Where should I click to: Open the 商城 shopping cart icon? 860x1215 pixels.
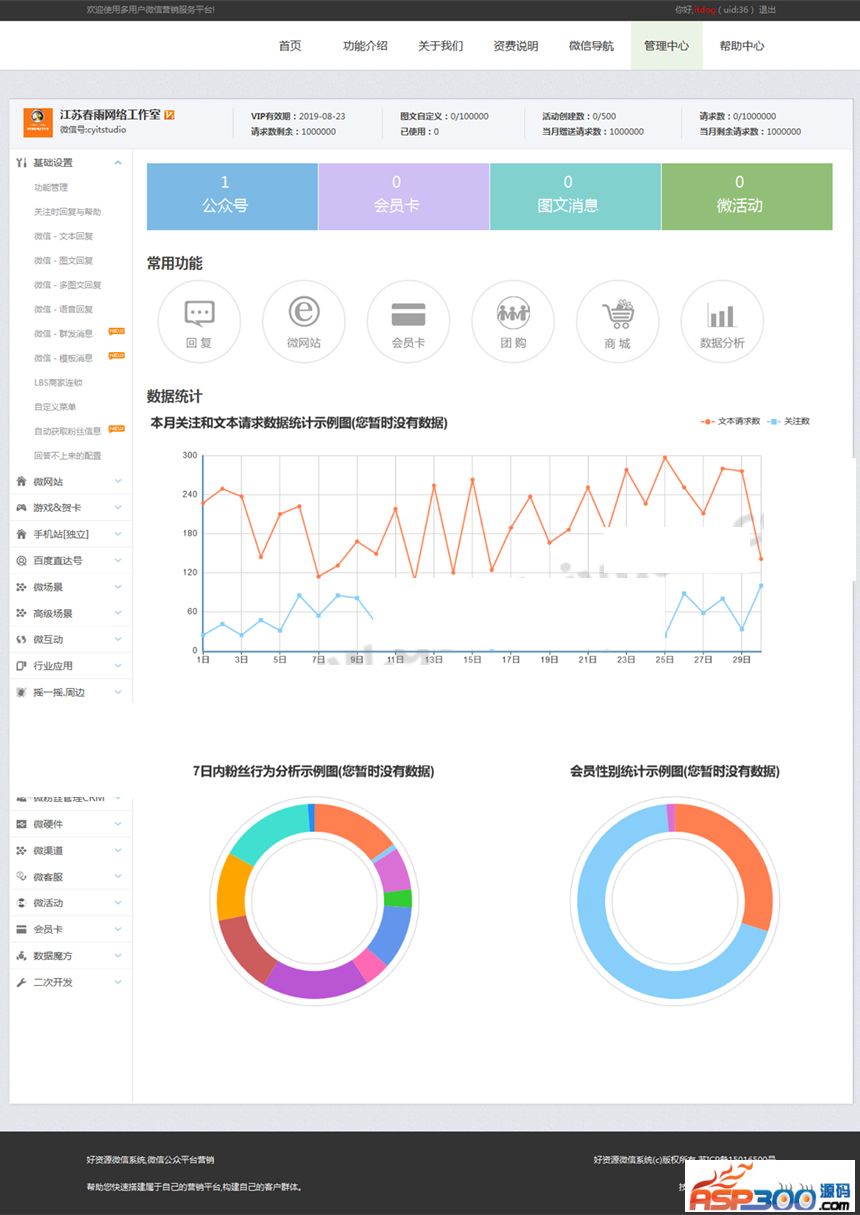(617, 321)
